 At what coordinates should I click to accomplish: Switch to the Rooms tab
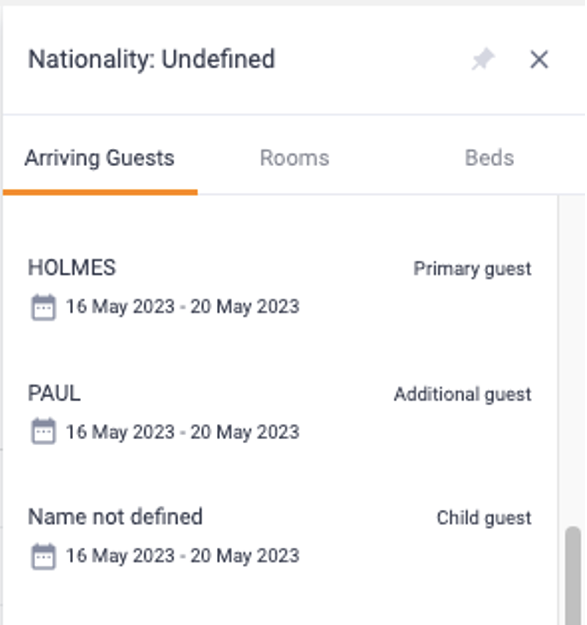tap(294, 158)
